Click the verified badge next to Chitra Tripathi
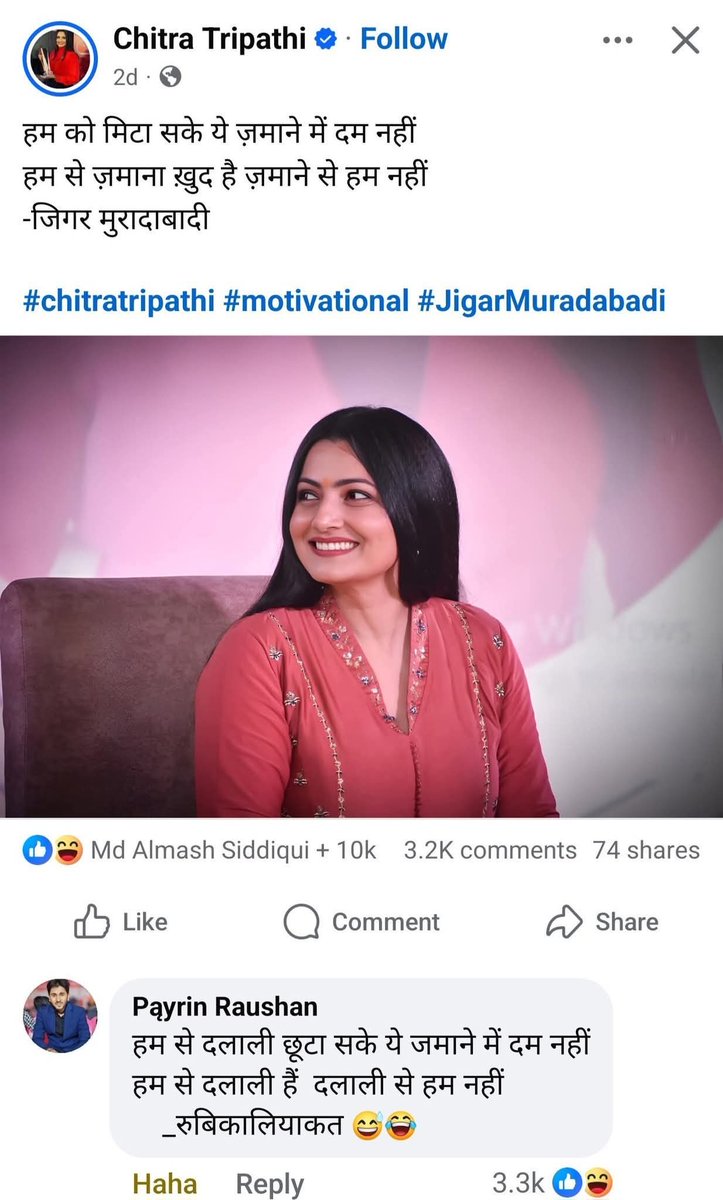This screenshot has height=1200, width=723. [325, 40]
